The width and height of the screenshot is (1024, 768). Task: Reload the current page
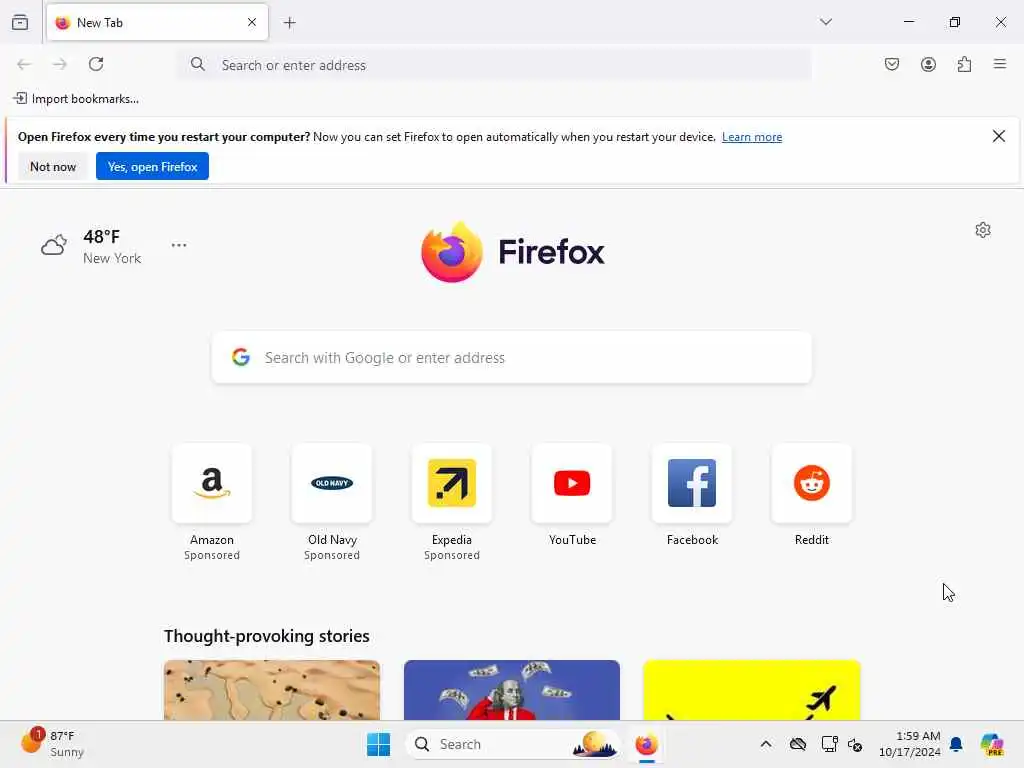tap(96, 64)
